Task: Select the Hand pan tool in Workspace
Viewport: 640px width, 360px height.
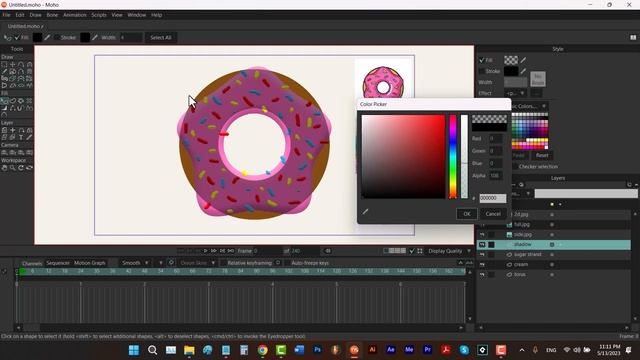Action: pyautogui.click(x=4, y=168)
